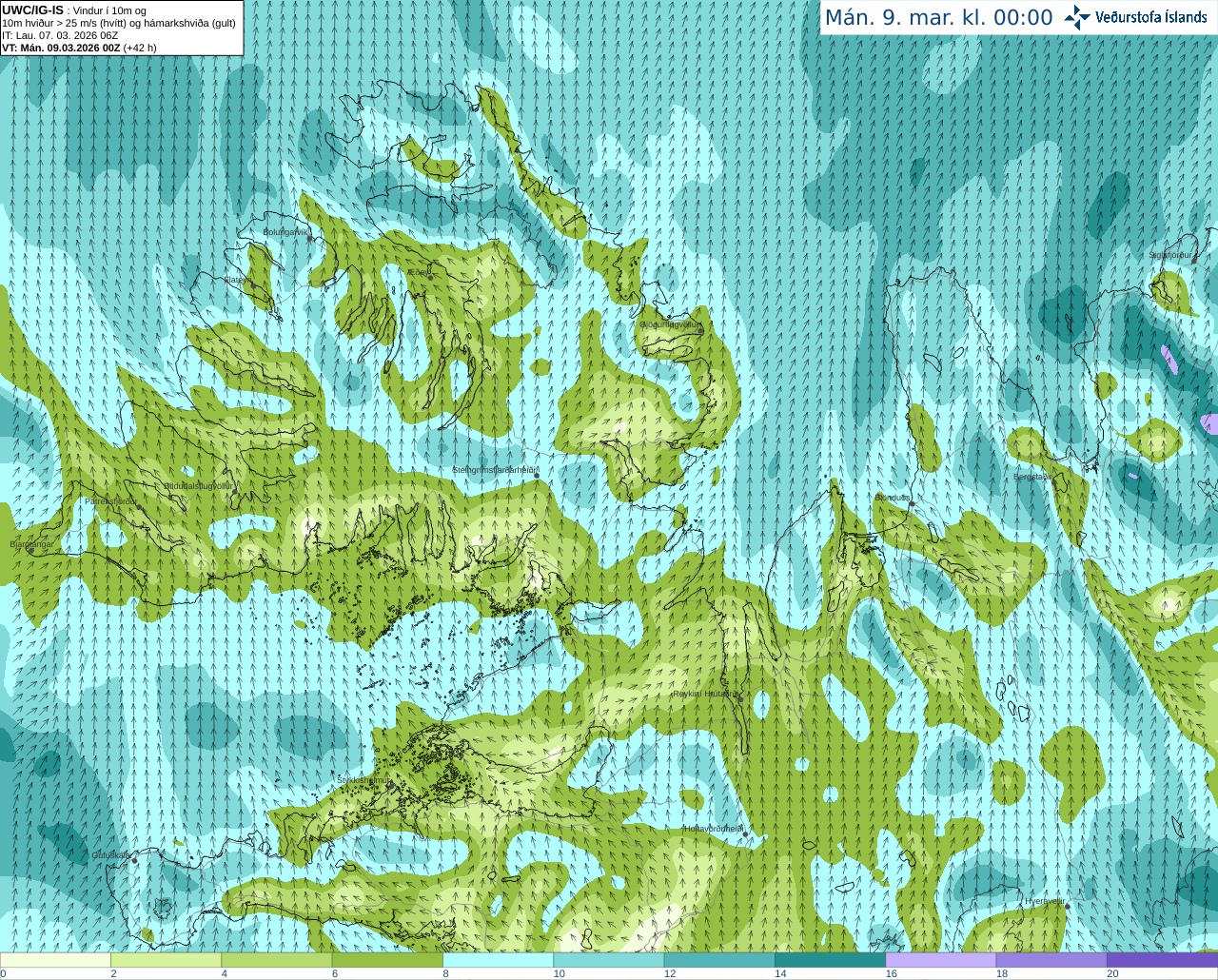Click the 12-14 m/s teal legend swatch

(x=719, y=961)
